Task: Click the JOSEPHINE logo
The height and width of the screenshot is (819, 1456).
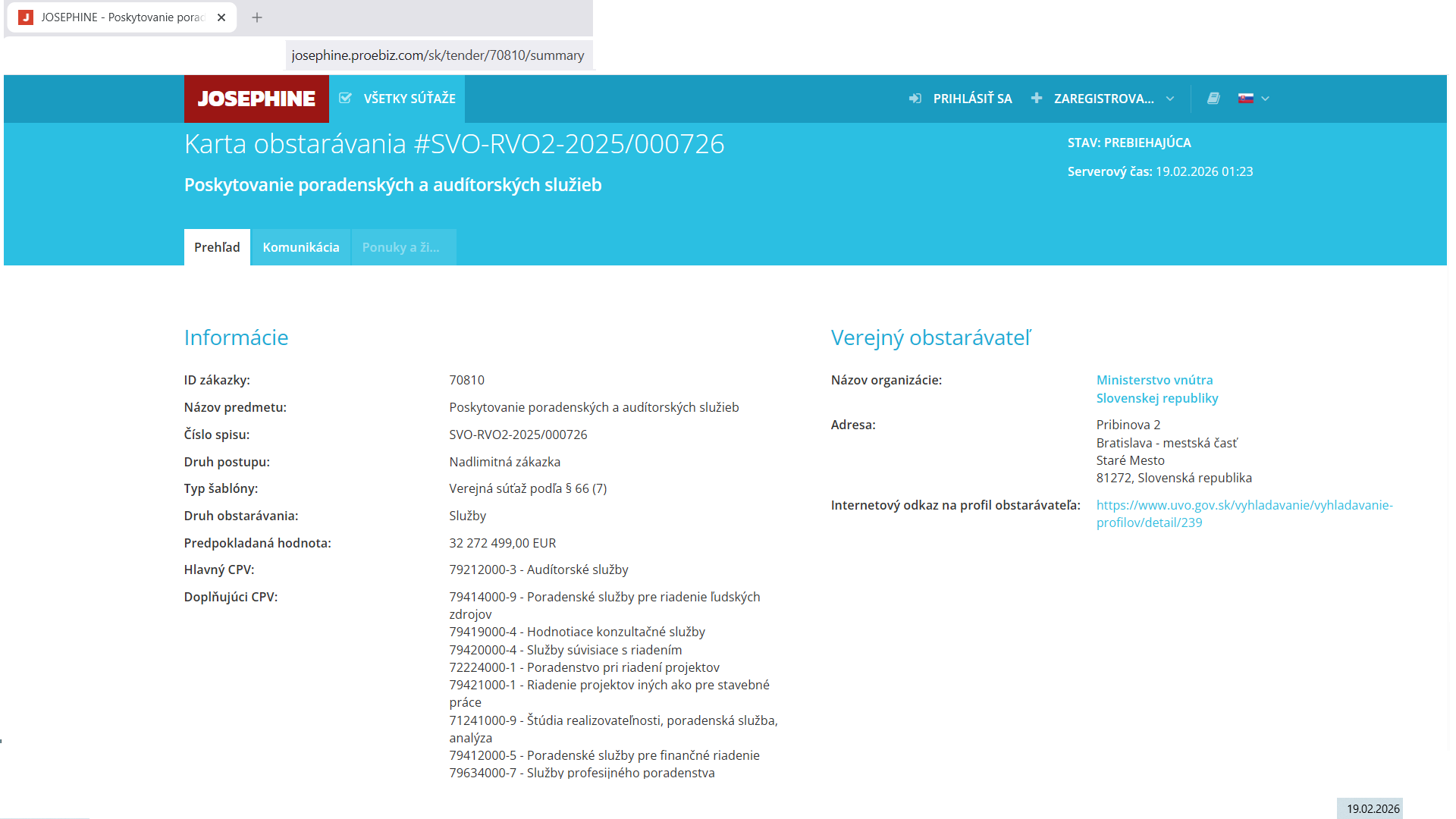Action: coord(256,99)
